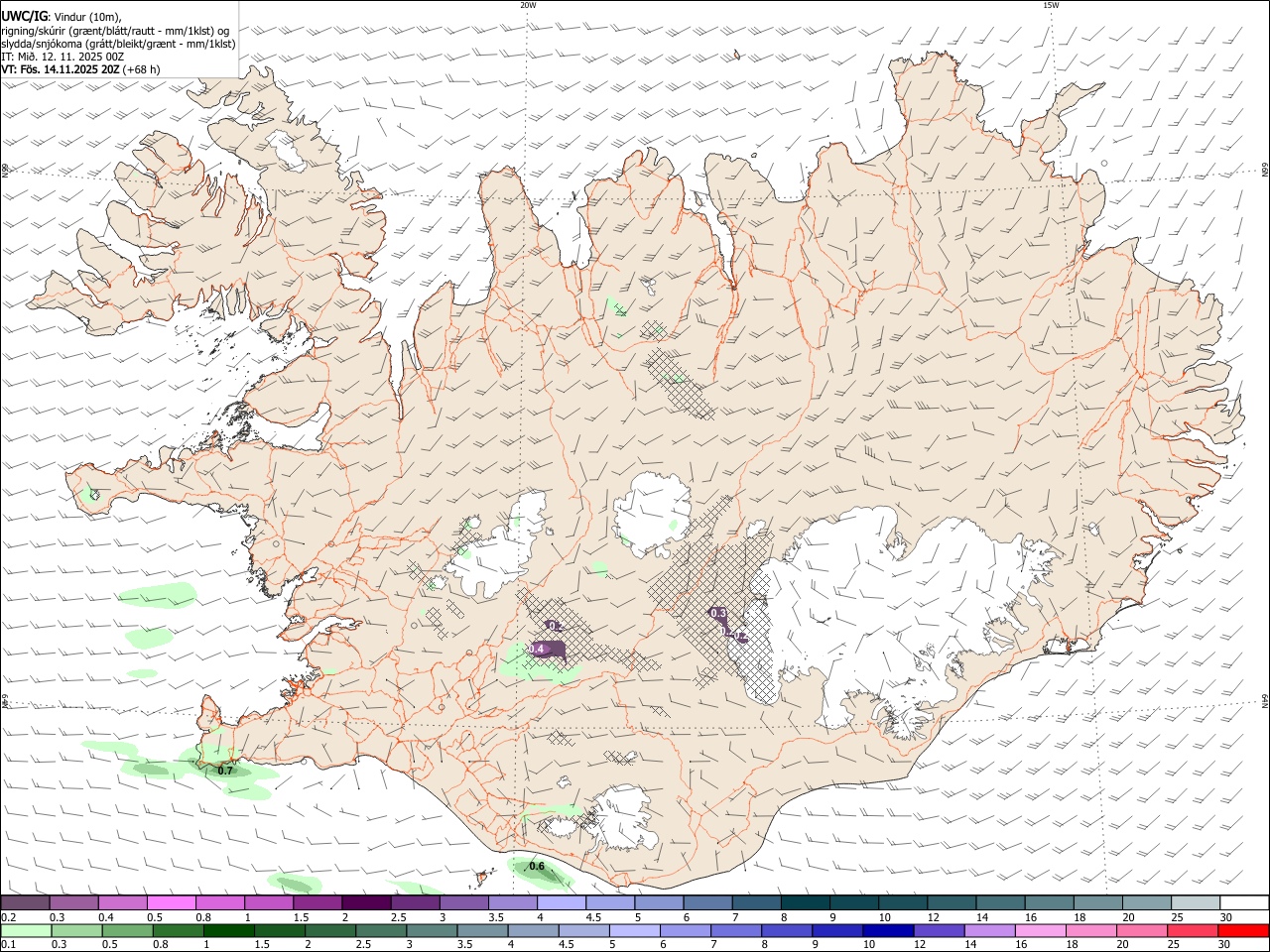Click the light pink 16 swatch in bottom legend row
Screen dimensions: 1270x952
pyautogui.click(x=1041, y=931)
